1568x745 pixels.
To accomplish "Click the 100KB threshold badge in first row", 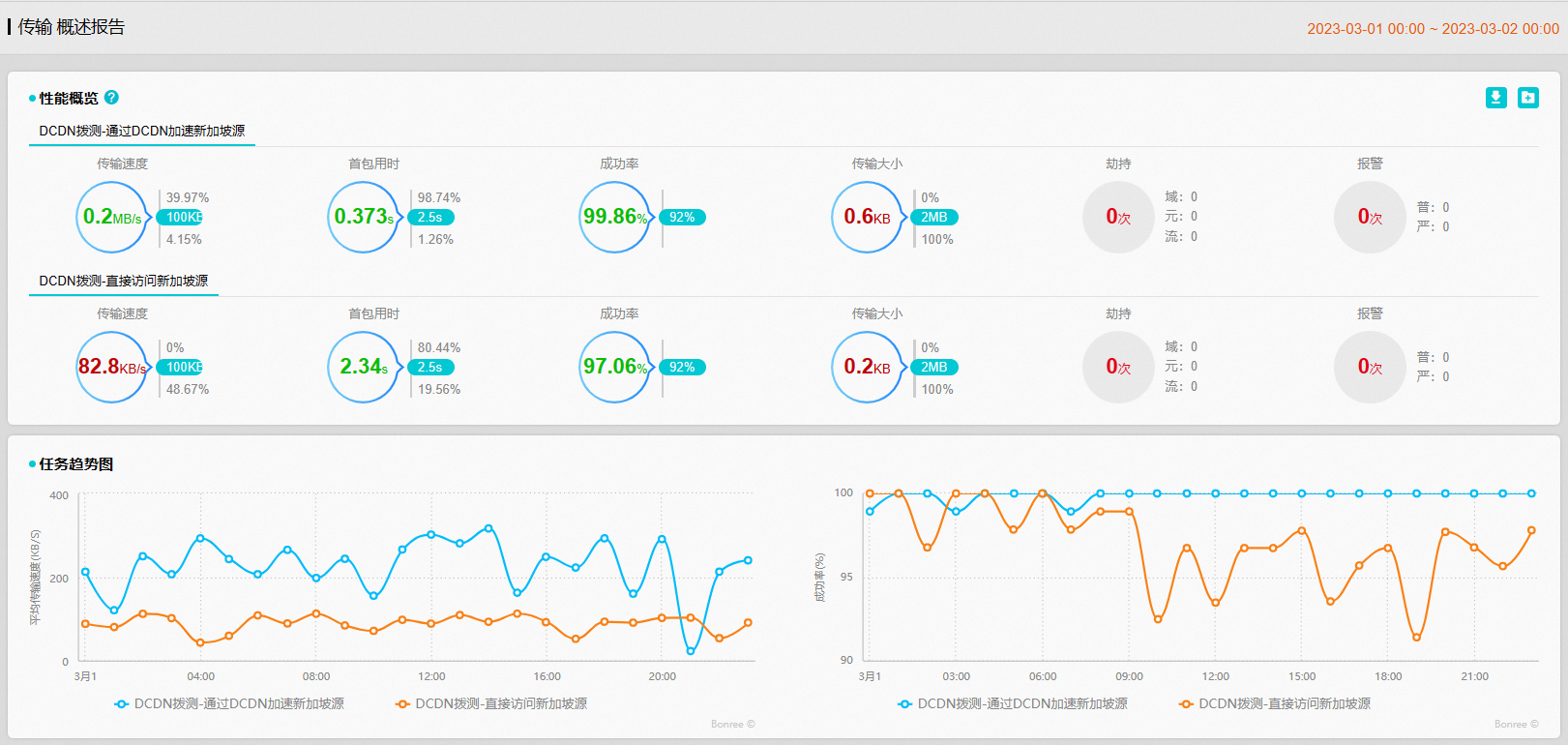I will [182, 218].
